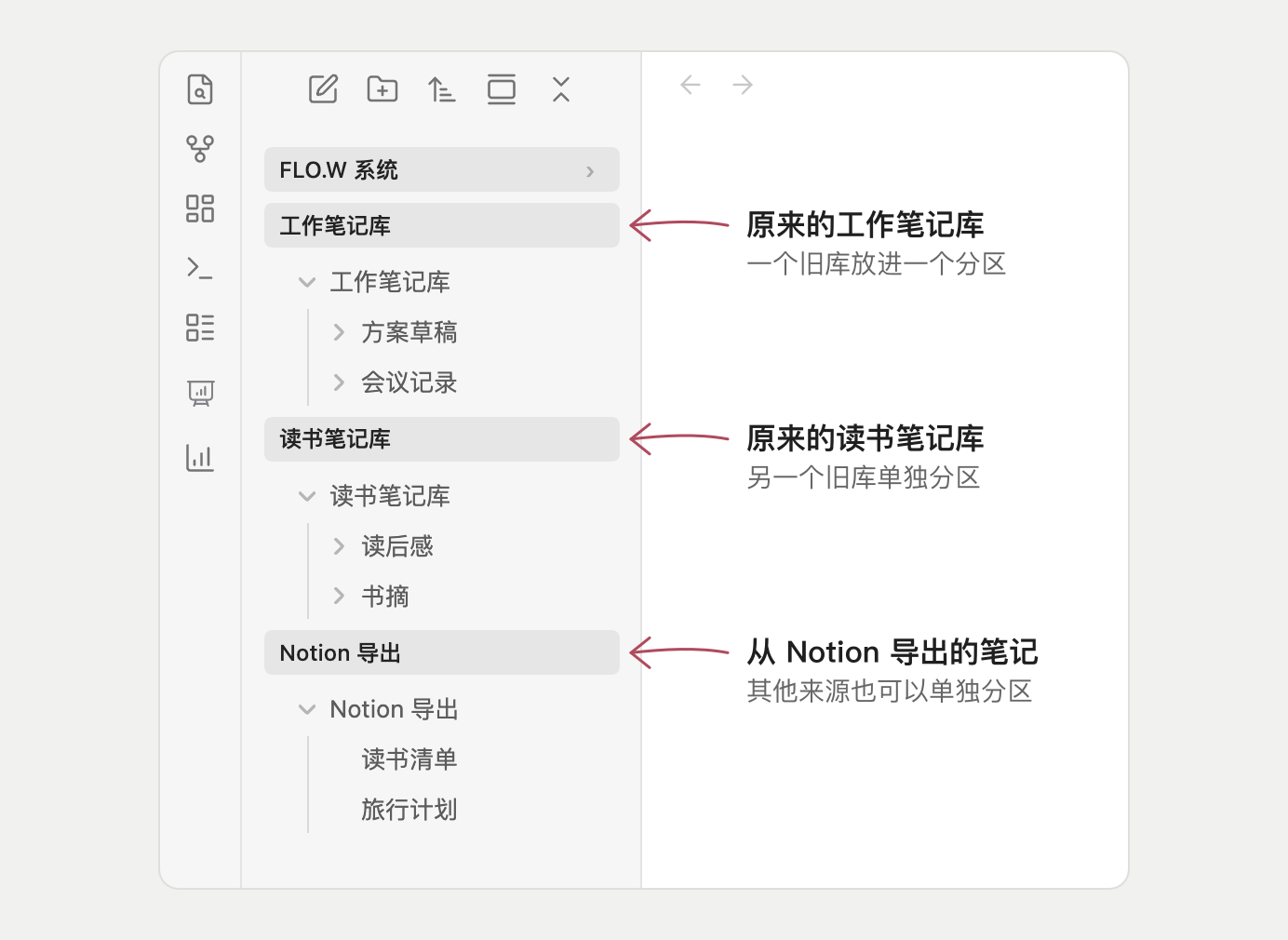Open the 读书清单 note
The width and height of the screenshot is (1288, 940).
(409, 759)
